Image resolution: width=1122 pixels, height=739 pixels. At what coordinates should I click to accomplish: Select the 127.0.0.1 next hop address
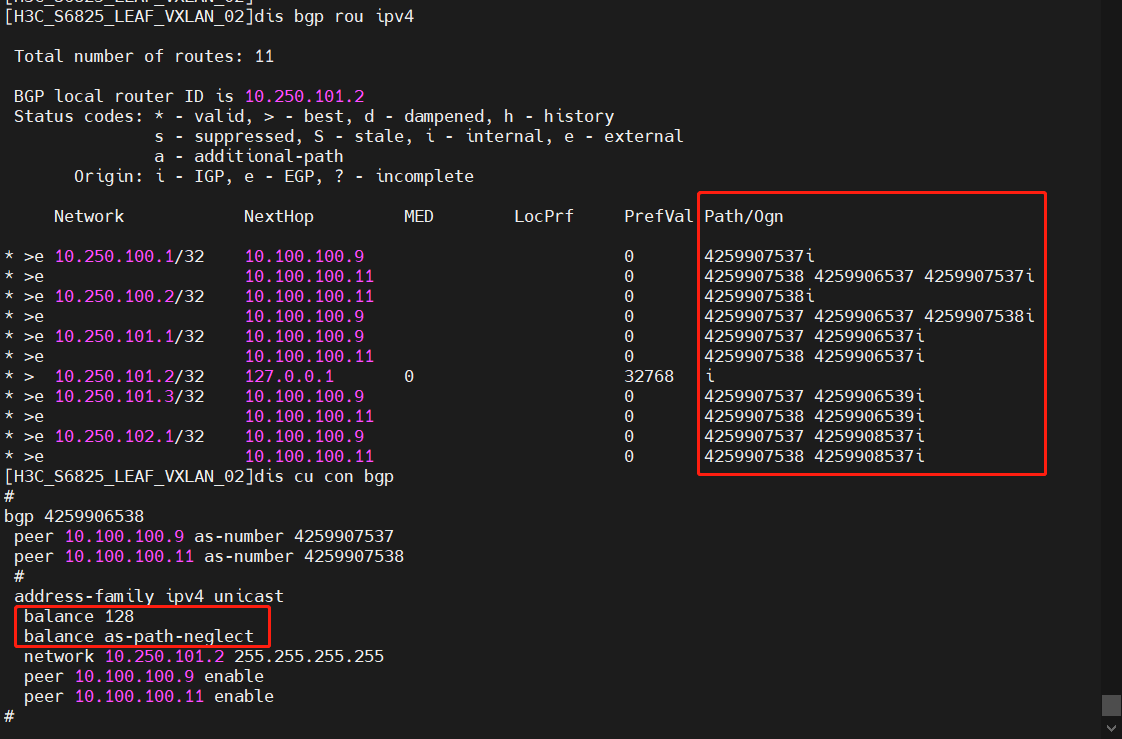point(289,376)
